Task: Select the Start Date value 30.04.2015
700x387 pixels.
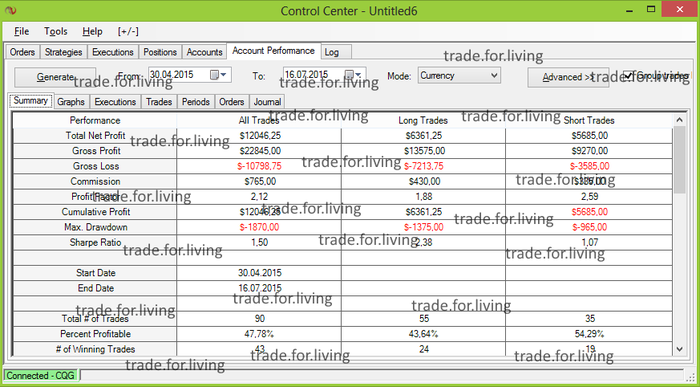Action: (260, 273)
